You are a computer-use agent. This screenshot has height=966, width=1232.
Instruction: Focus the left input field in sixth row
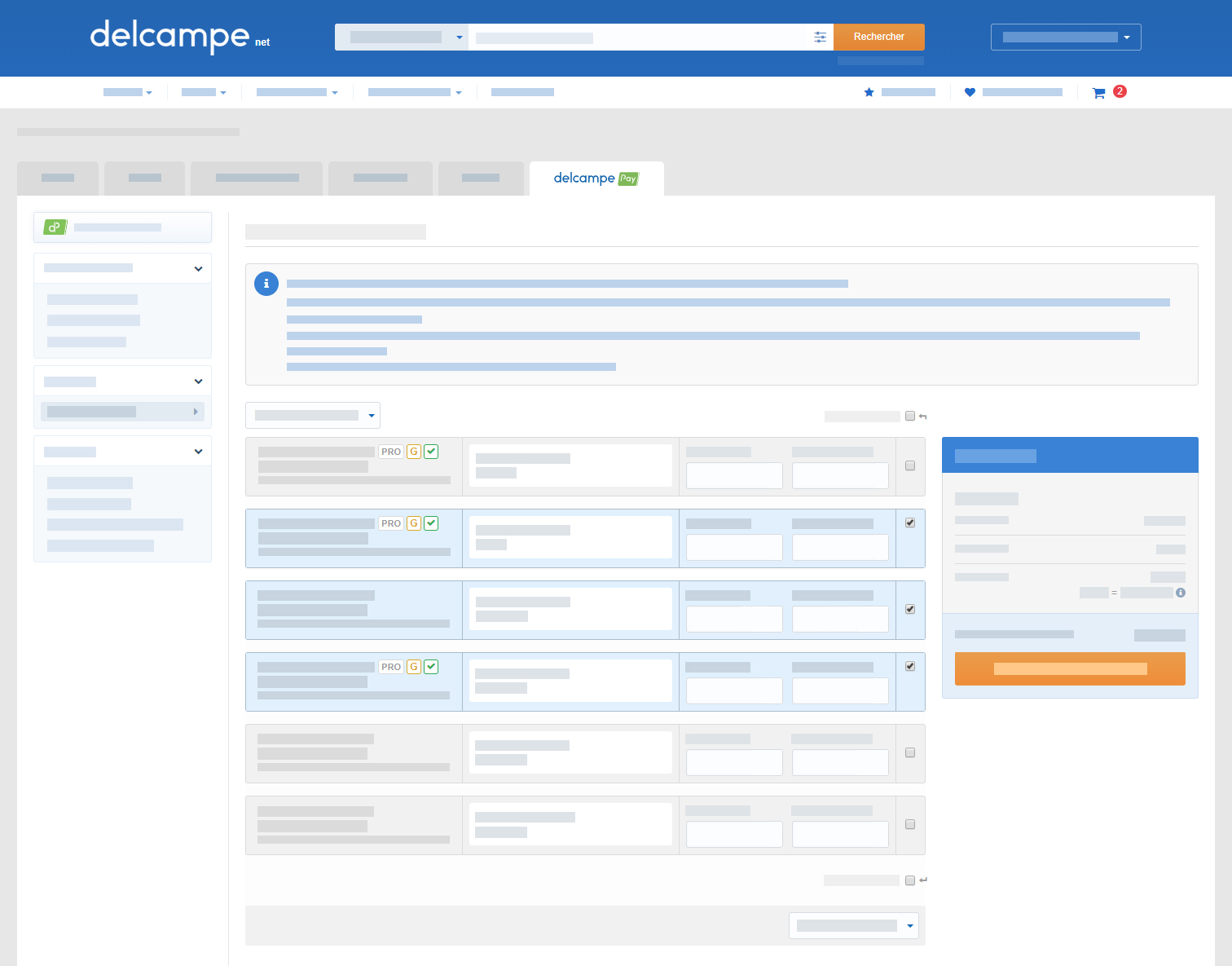click(734, 835)
